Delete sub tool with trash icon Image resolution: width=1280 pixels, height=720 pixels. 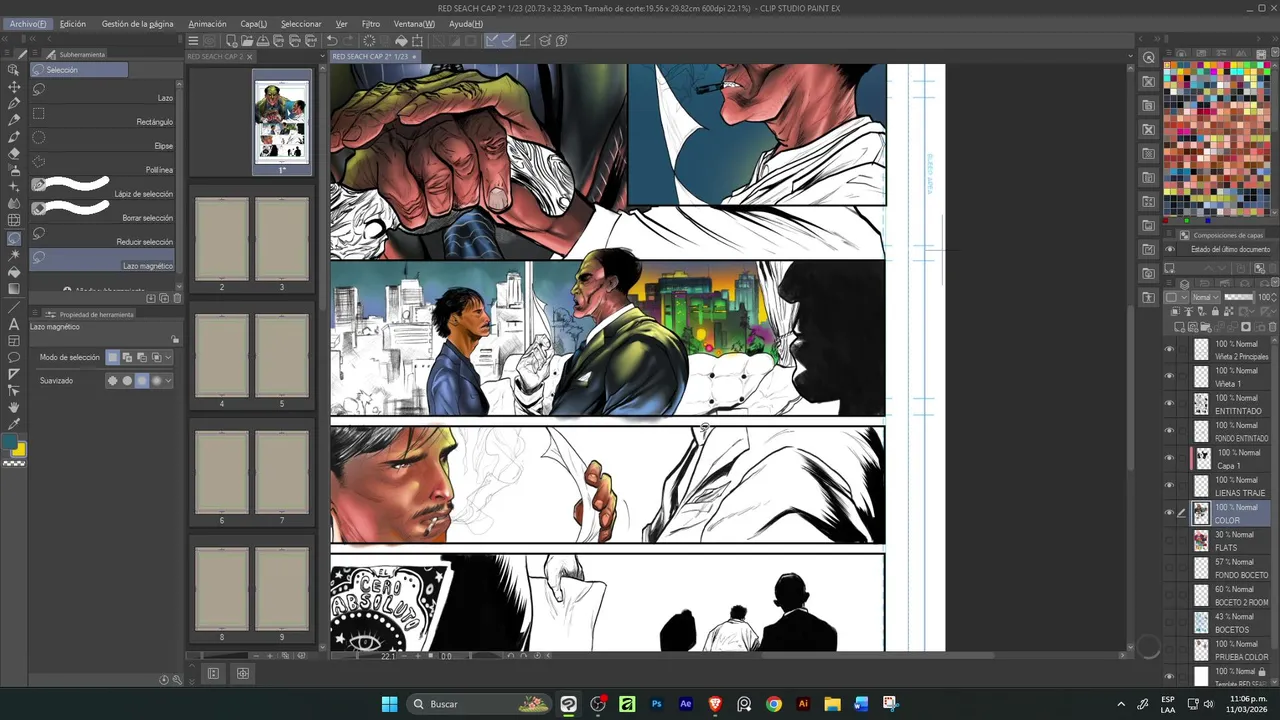[x=178, y=298]
